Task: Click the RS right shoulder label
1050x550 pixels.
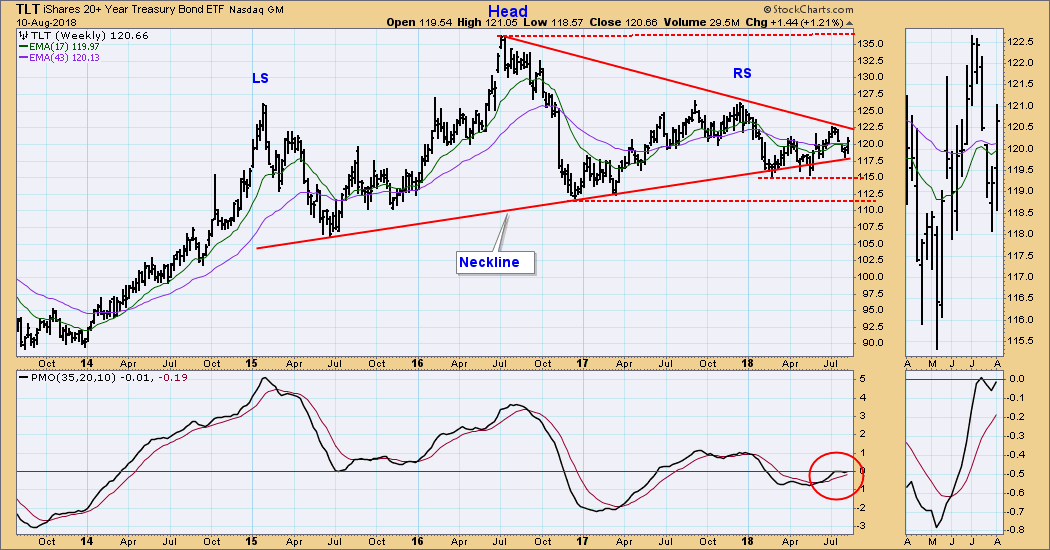Action: pyautogui.click(x=742, y=72)
